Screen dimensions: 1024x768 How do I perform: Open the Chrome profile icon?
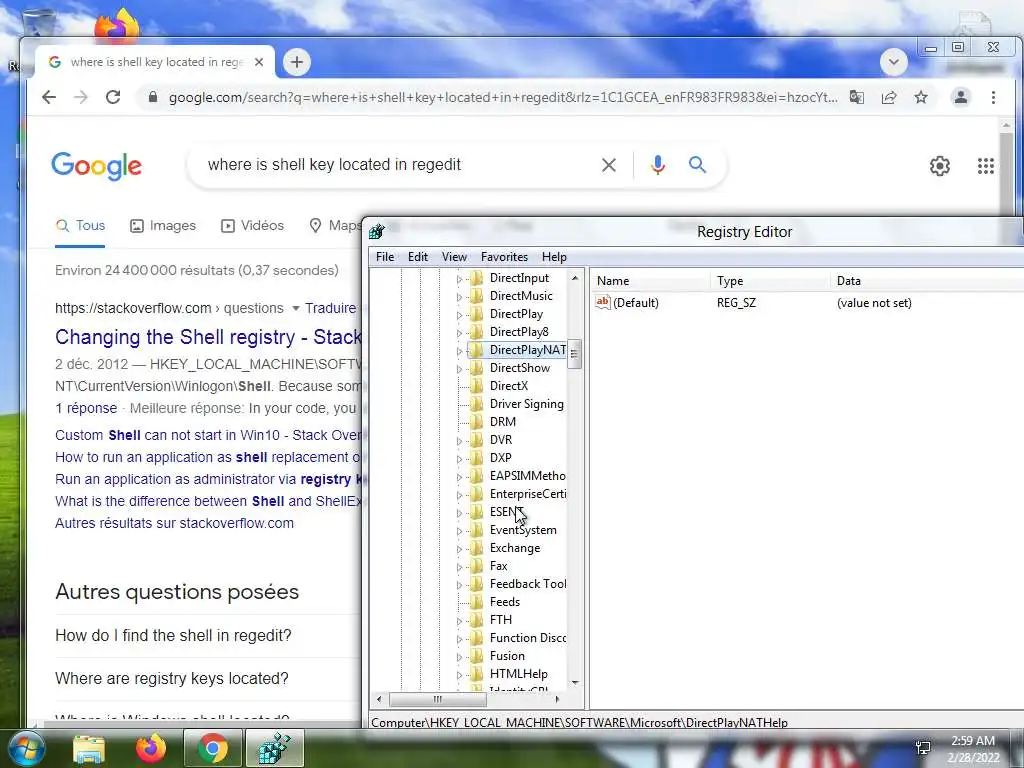click(961, 97)
